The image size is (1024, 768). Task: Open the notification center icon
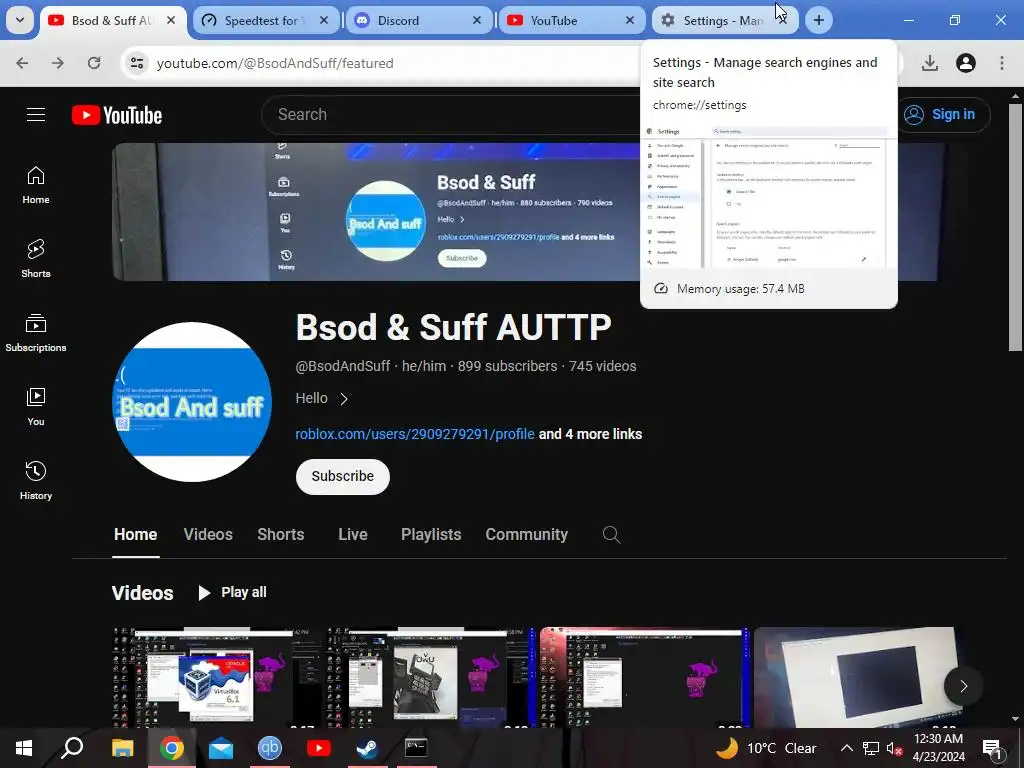pos(992,748)
